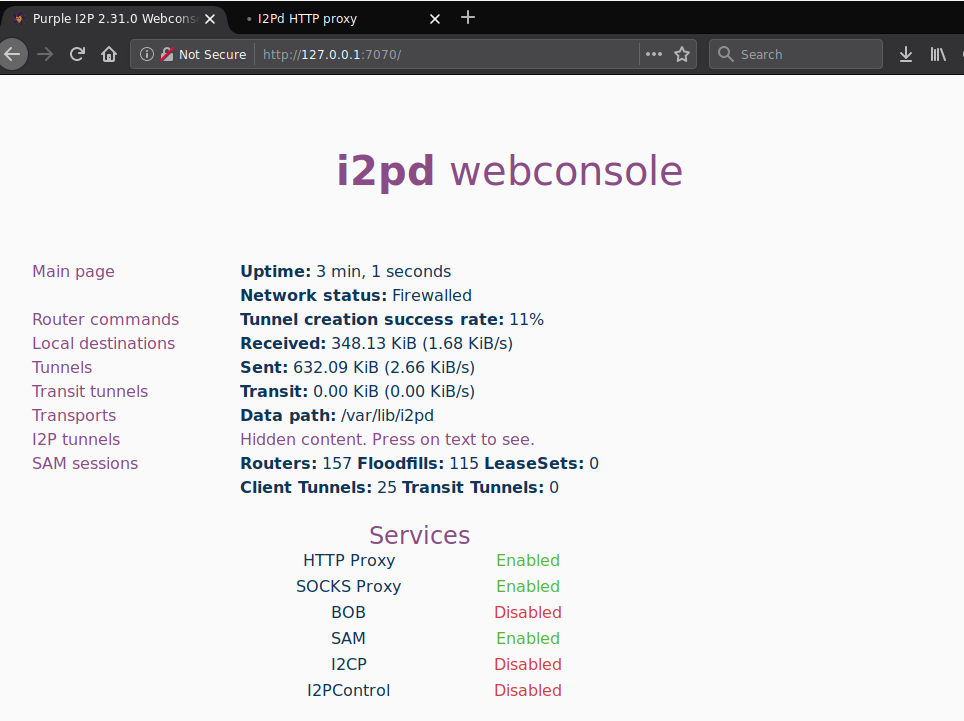Go to Local destinations

click(103, 344)
